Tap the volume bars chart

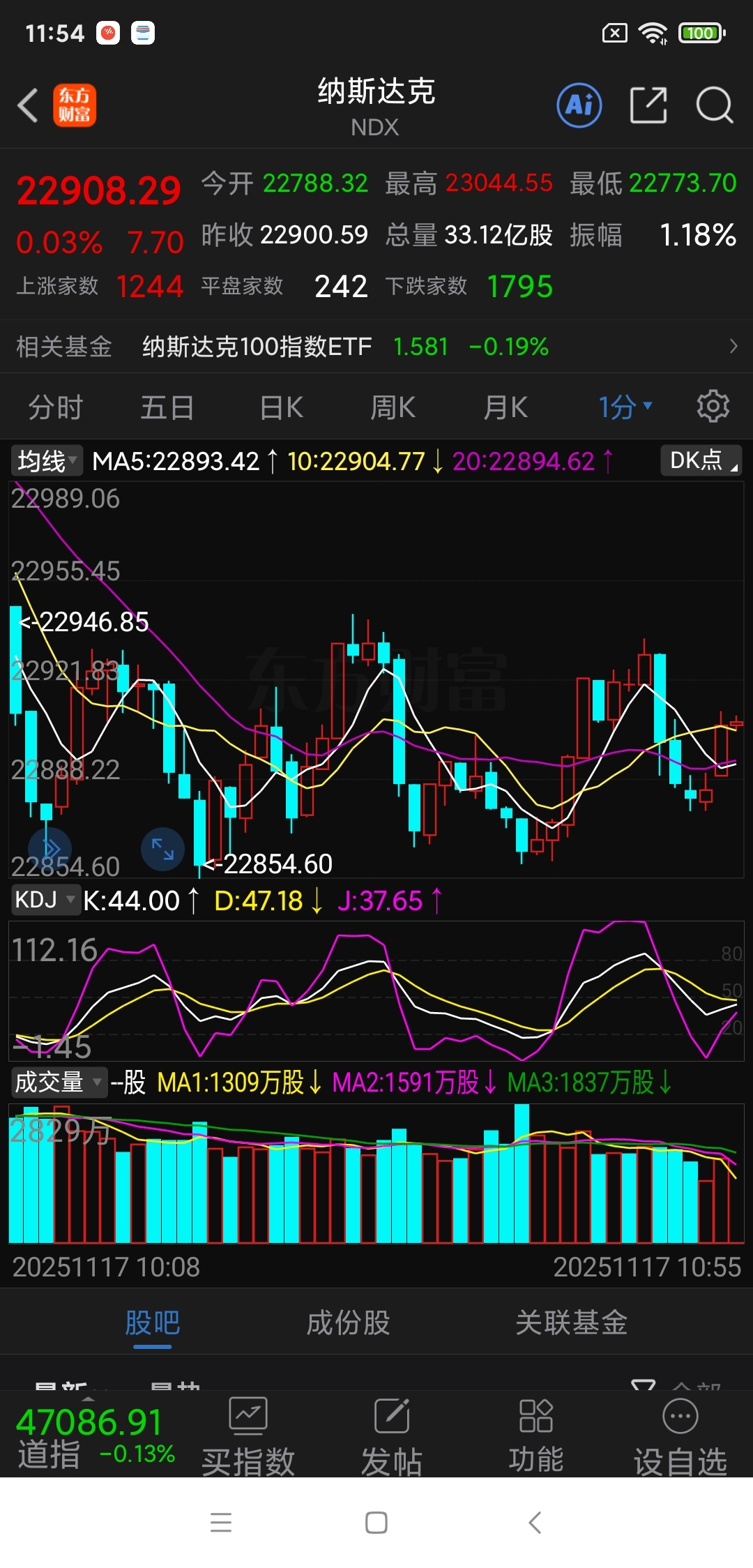pos(376,1173)
